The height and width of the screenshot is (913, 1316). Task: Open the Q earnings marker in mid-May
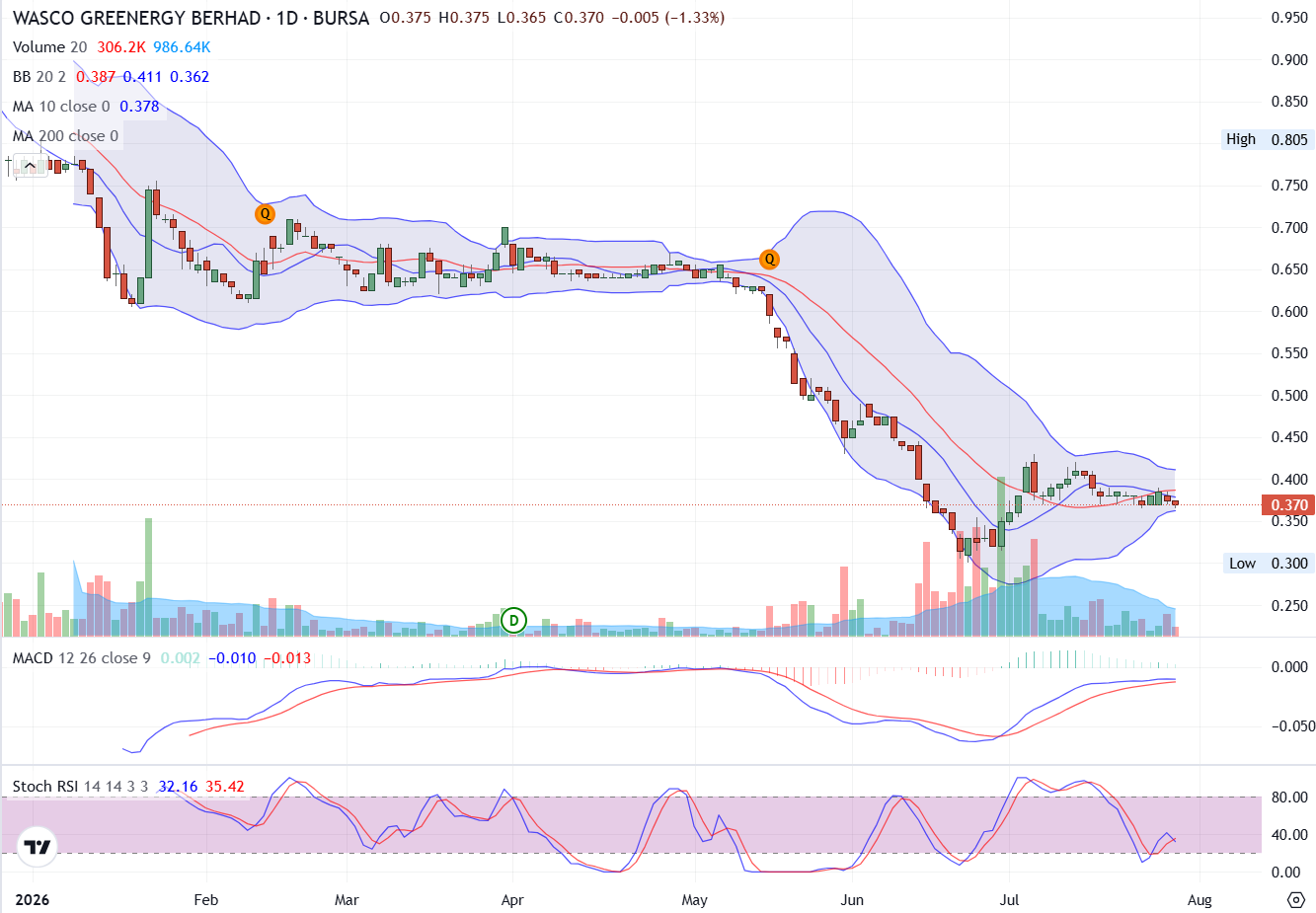click(x=769, y=260)
